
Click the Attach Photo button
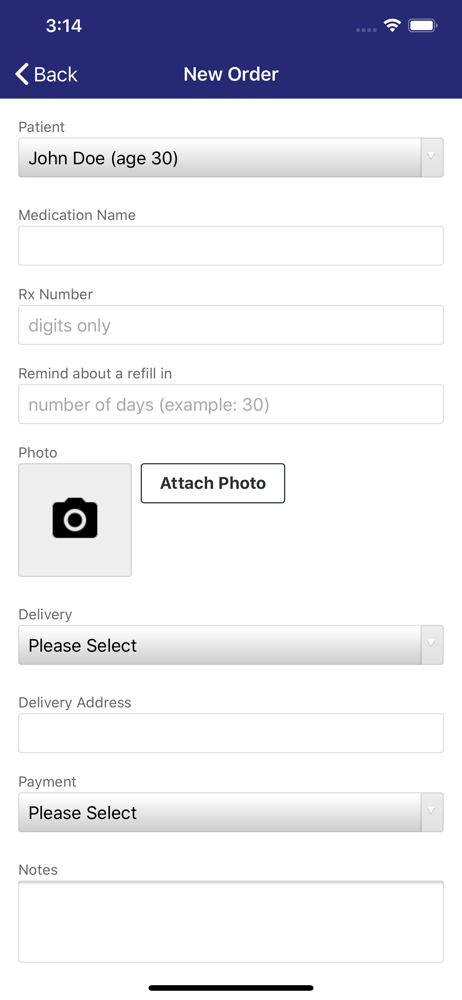point(213,483)
